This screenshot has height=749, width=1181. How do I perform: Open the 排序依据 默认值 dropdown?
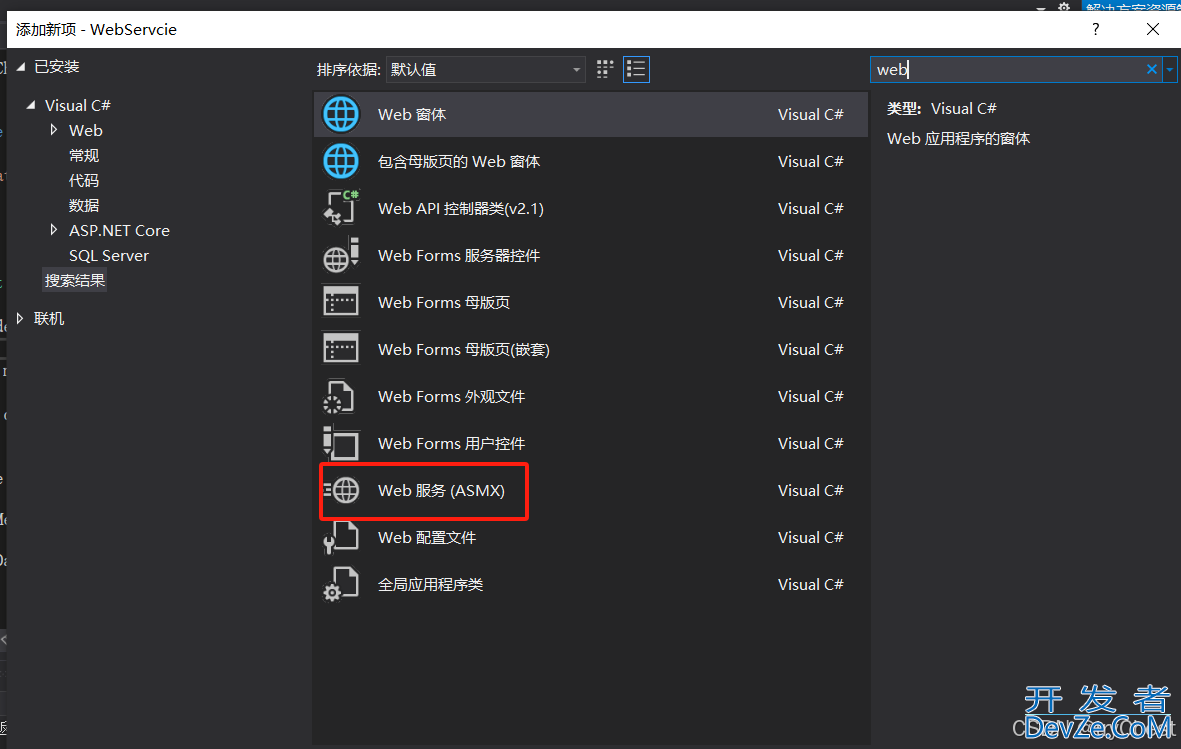point(486,69)
